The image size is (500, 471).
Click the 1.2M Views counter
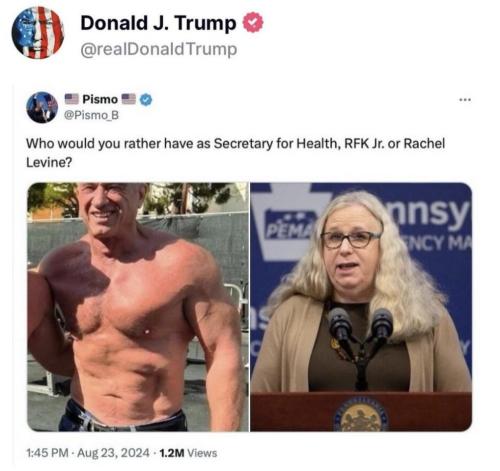coord(188,453)
